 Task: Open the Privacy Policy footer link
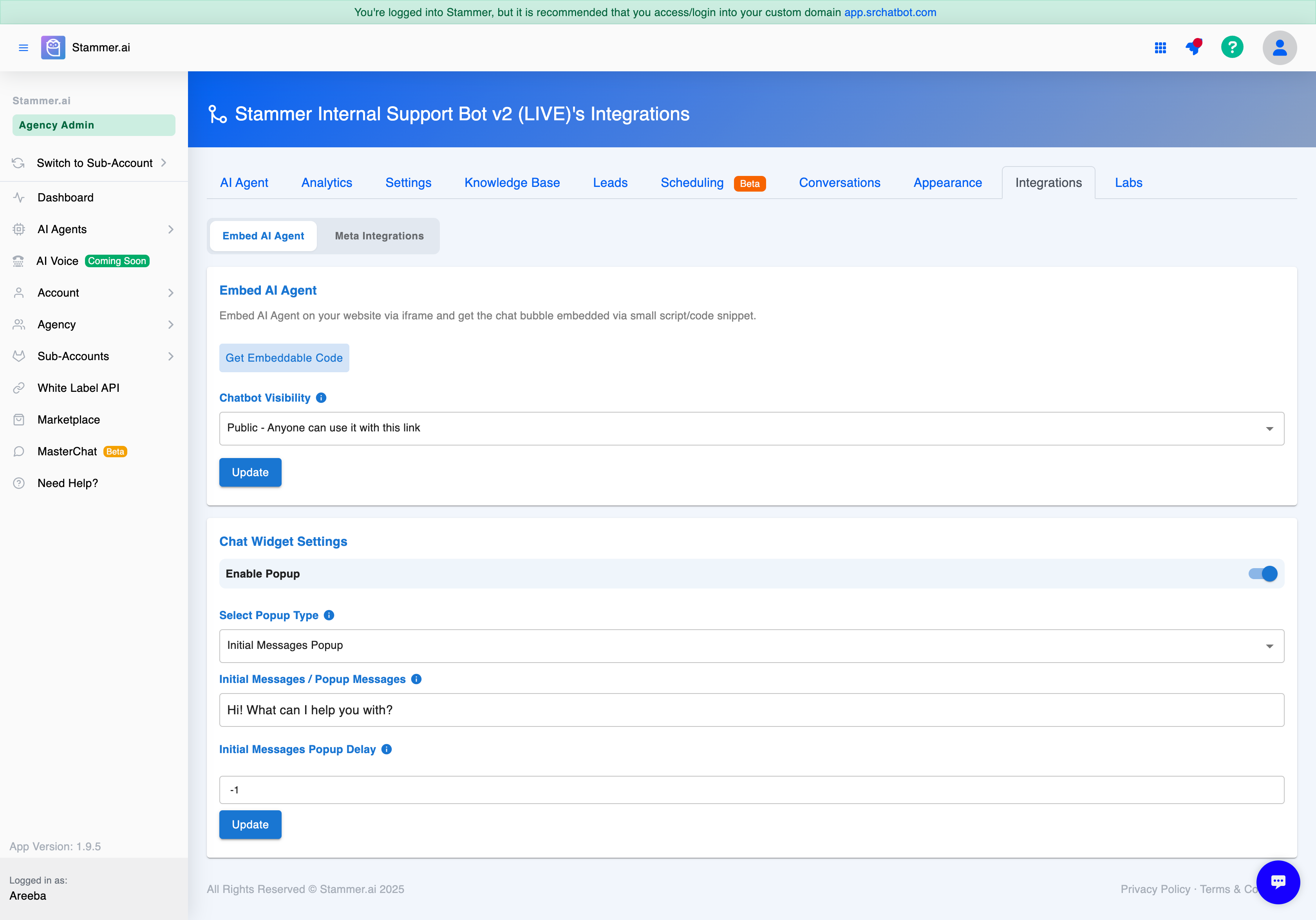(x=1155, y=889)
